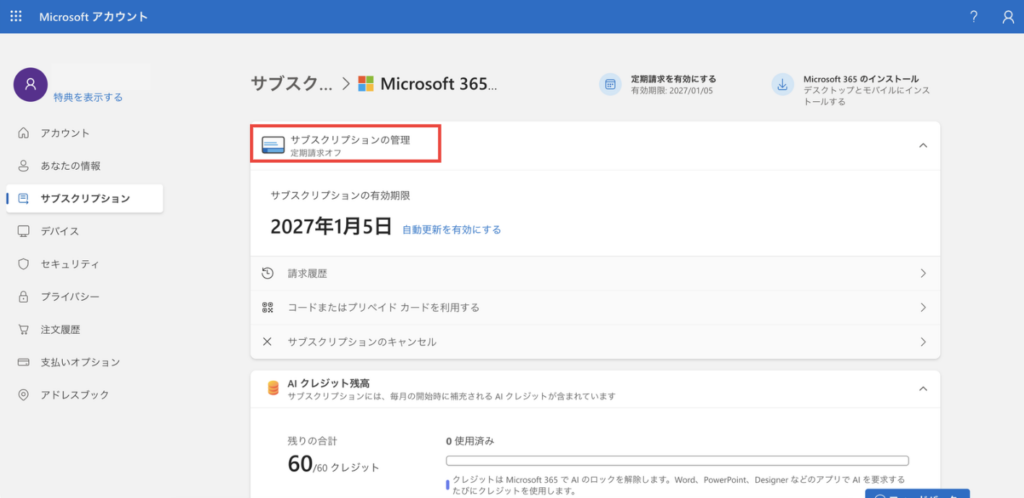Click サブスク… breadcrumb to go back
This screenshot has width=1024, height=498.
point(291,84)
